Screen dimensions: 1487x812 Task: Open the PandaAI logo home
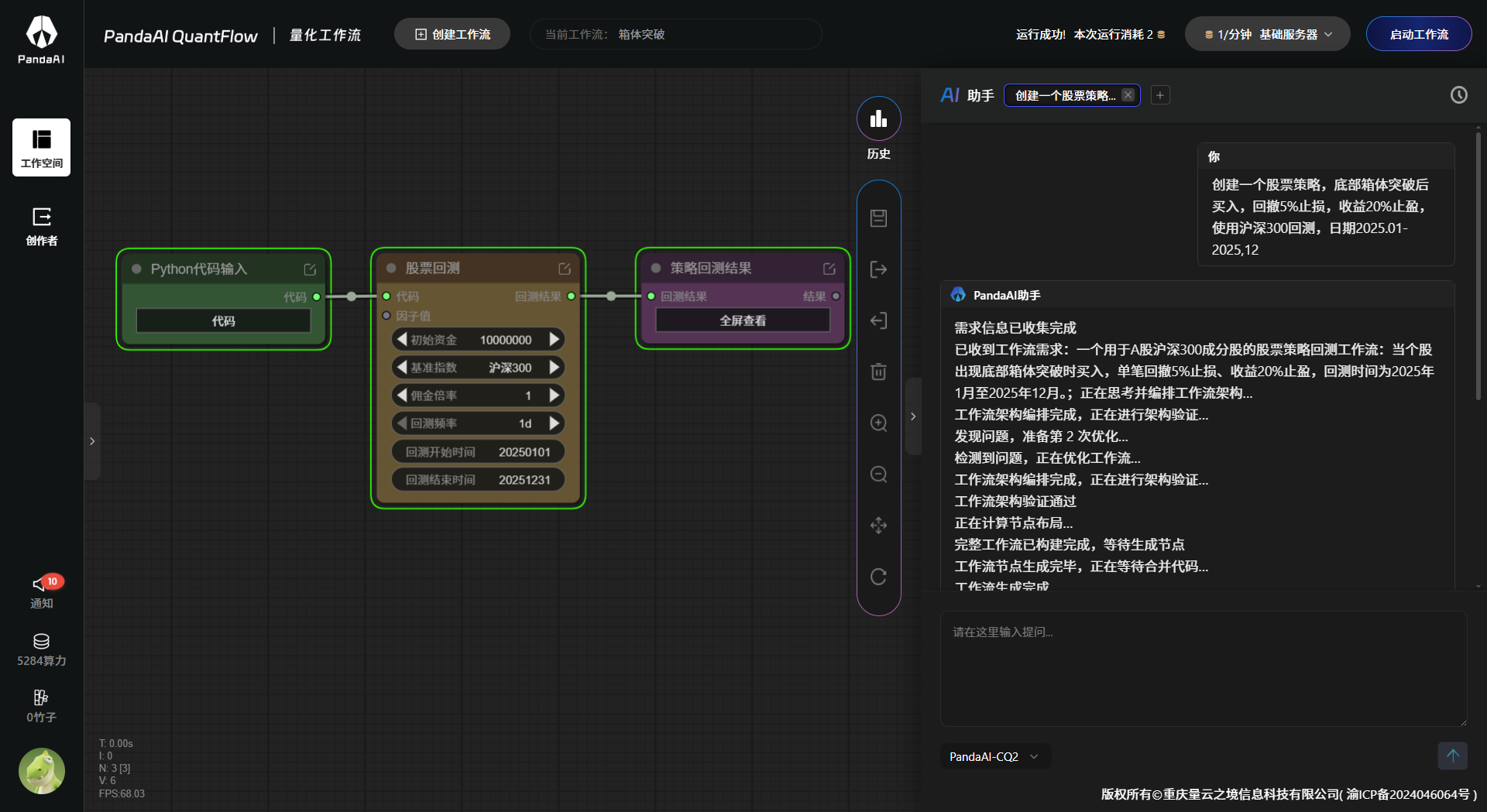(x=41, y=39)
